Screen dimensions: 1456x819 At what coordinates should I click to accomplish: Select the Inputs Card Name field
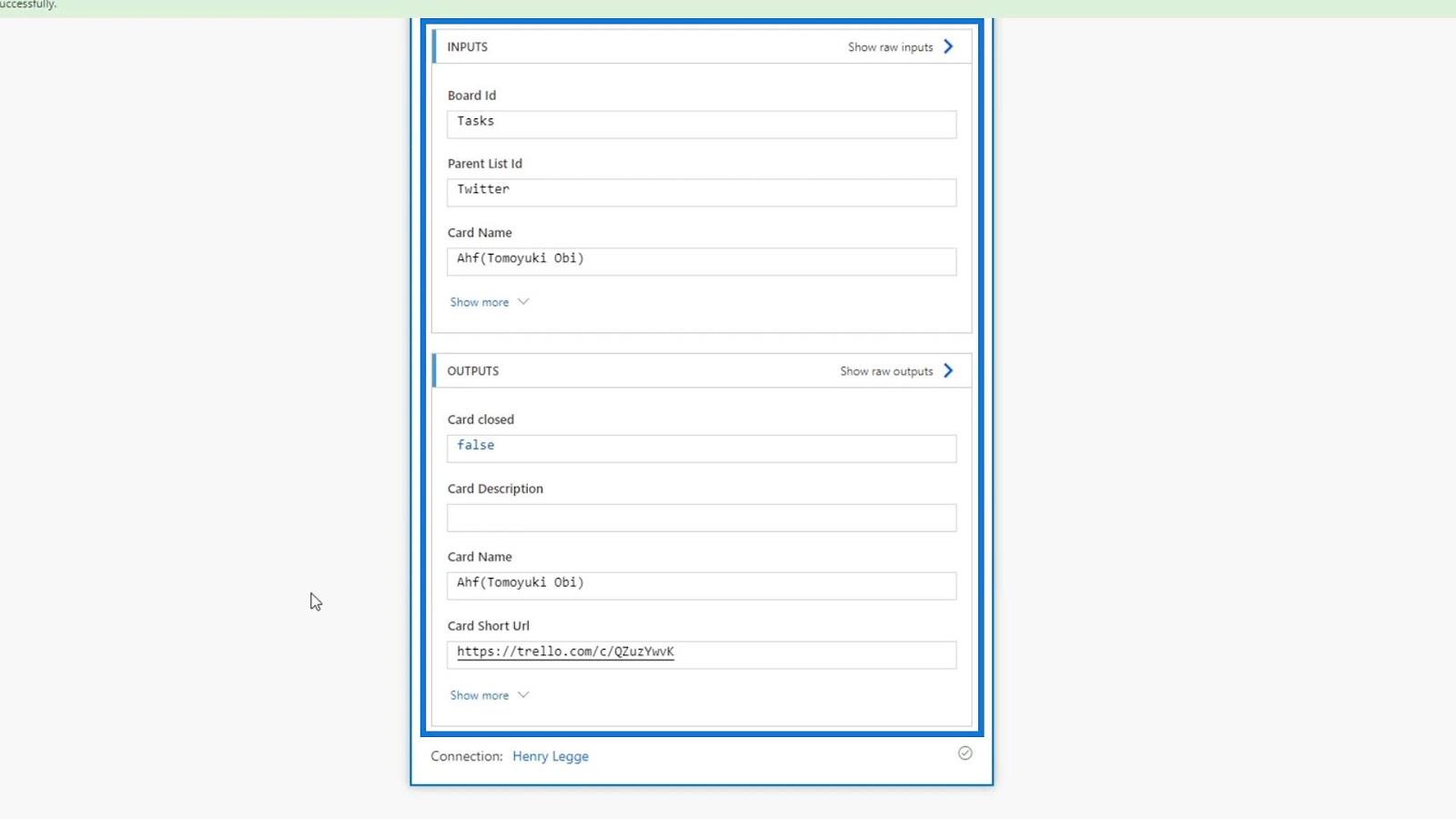(702, 262)
